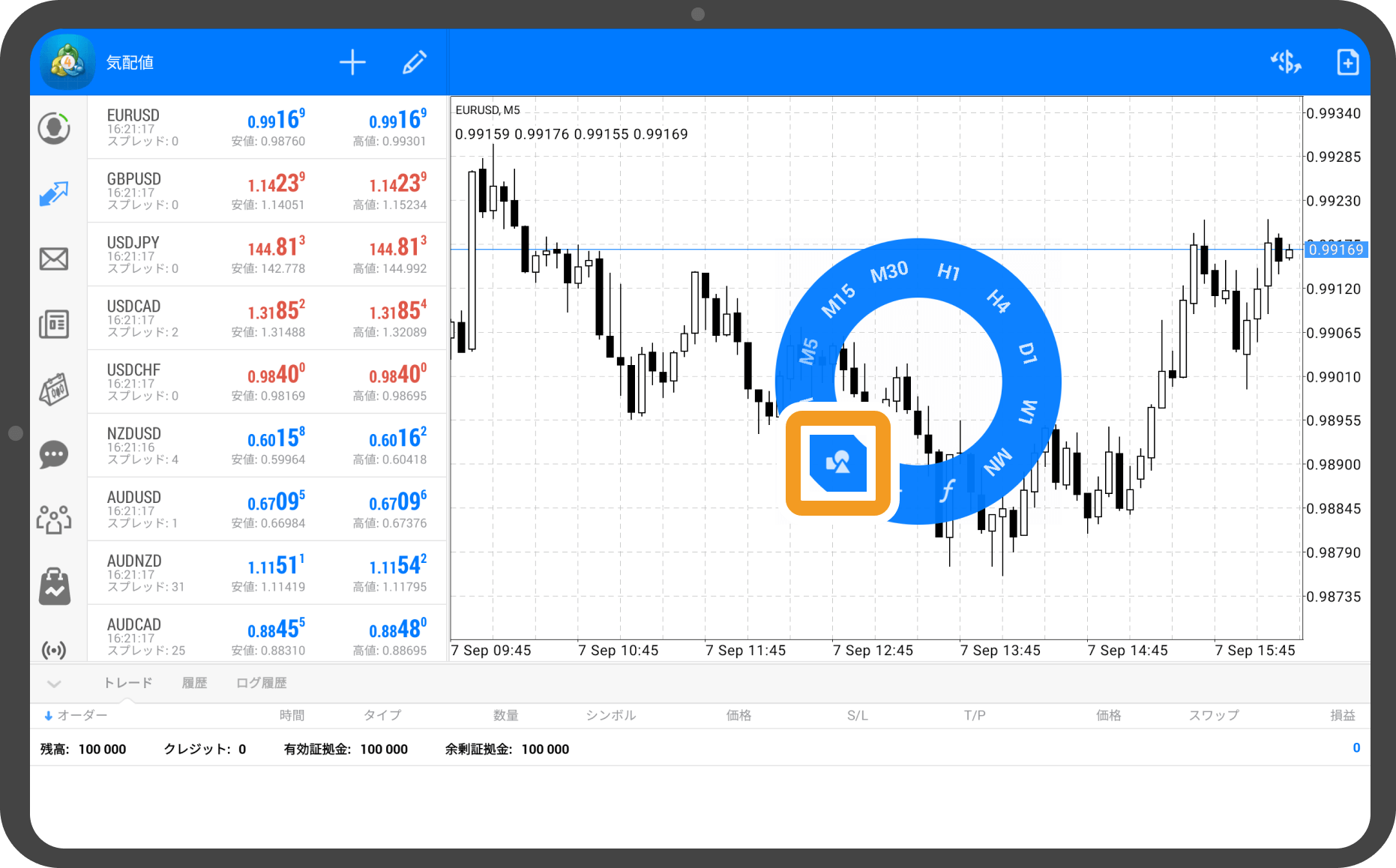This screenshot has width=1396, height=868.
Task: Click the タイプ column header
Action: pos(382,715)
